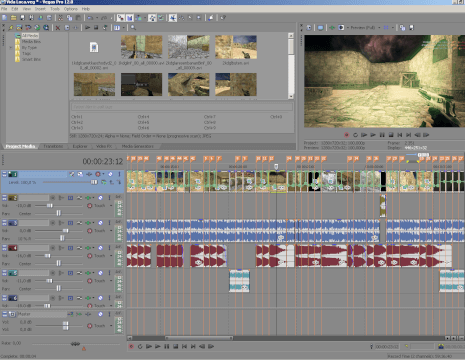The image size is (465, 360).
Task: Toggle Enable Snapping in main toolbar
Action: click(x=120, y=18)
